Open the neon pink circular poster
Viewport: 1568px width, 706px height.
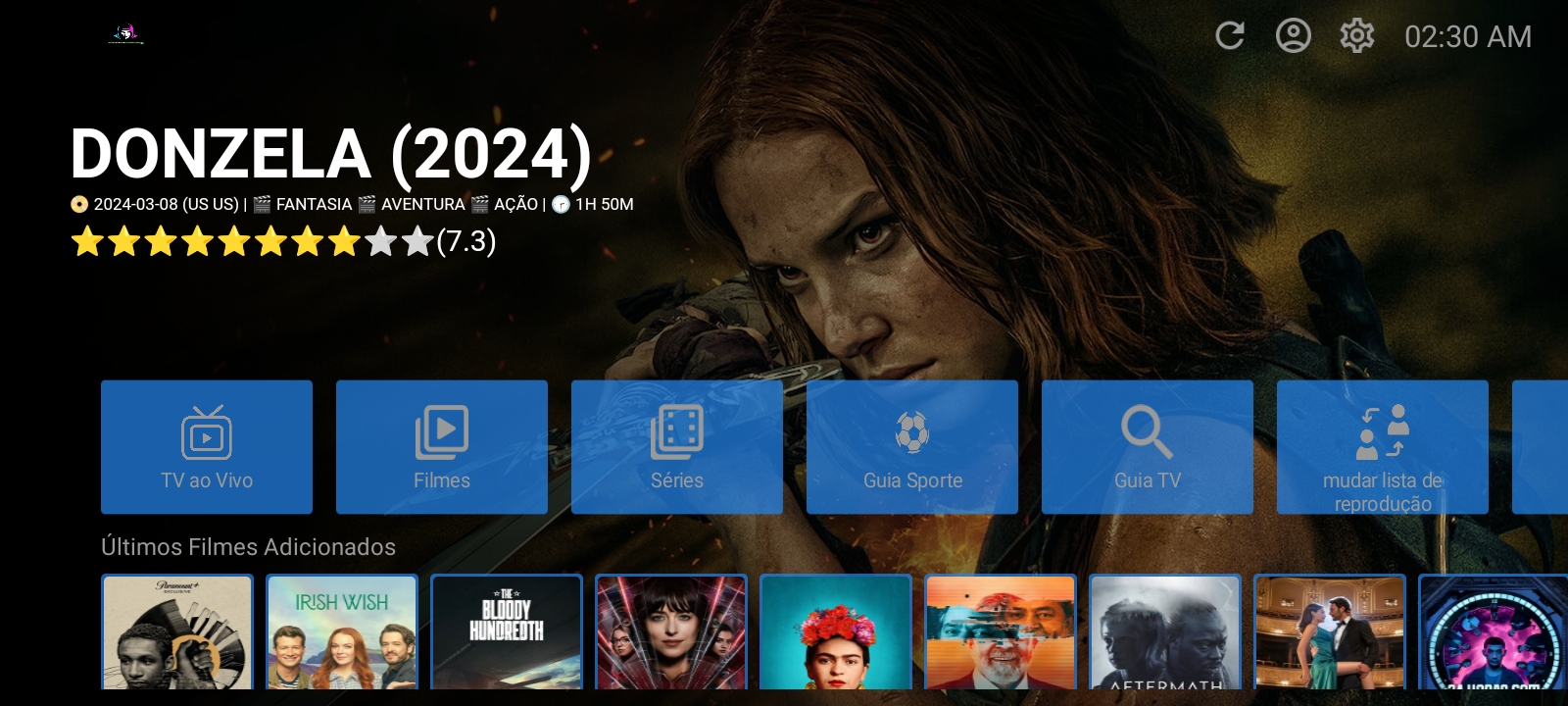1493,631
